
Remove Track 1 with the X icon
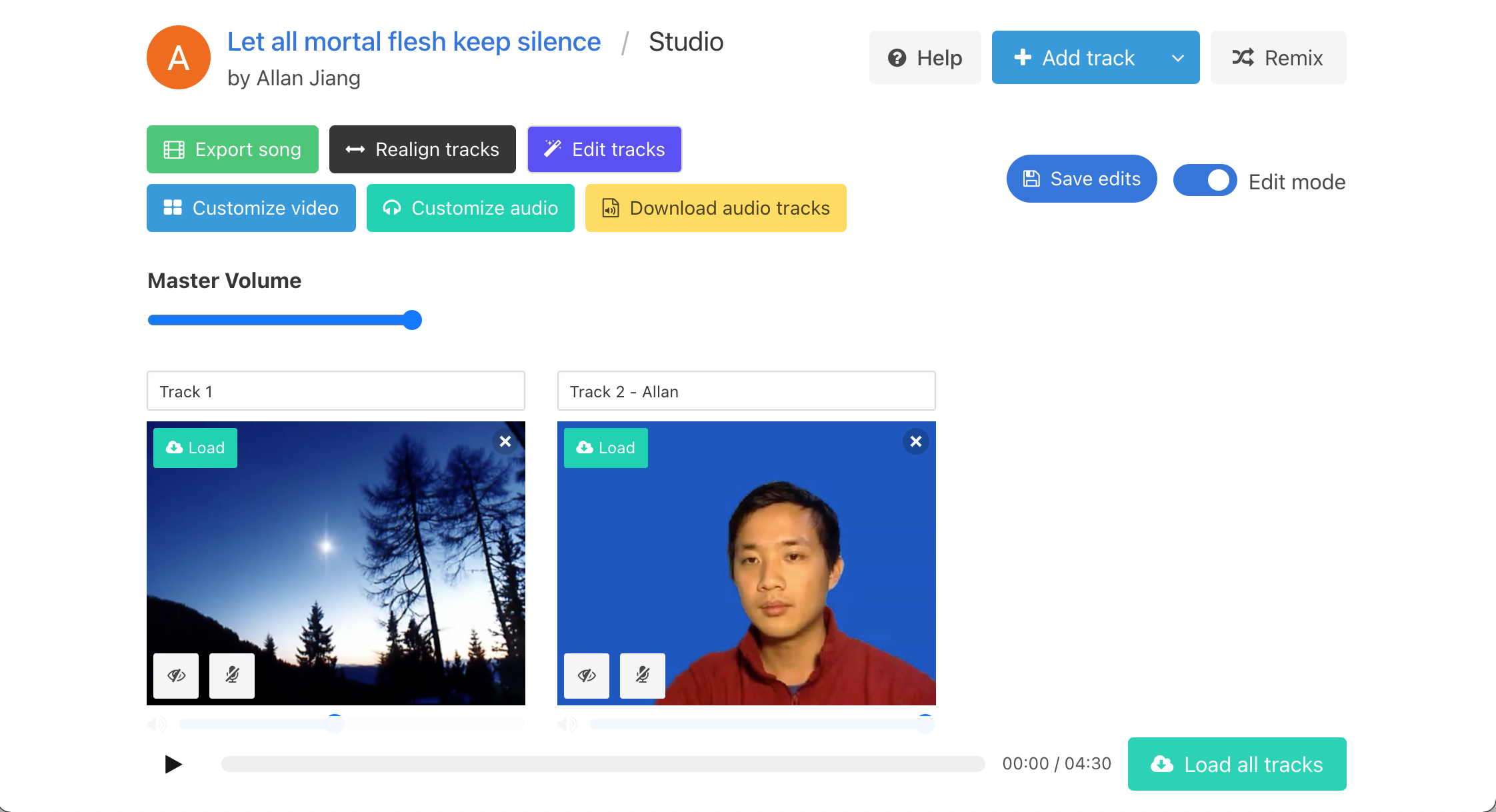(x=505, y=441)
